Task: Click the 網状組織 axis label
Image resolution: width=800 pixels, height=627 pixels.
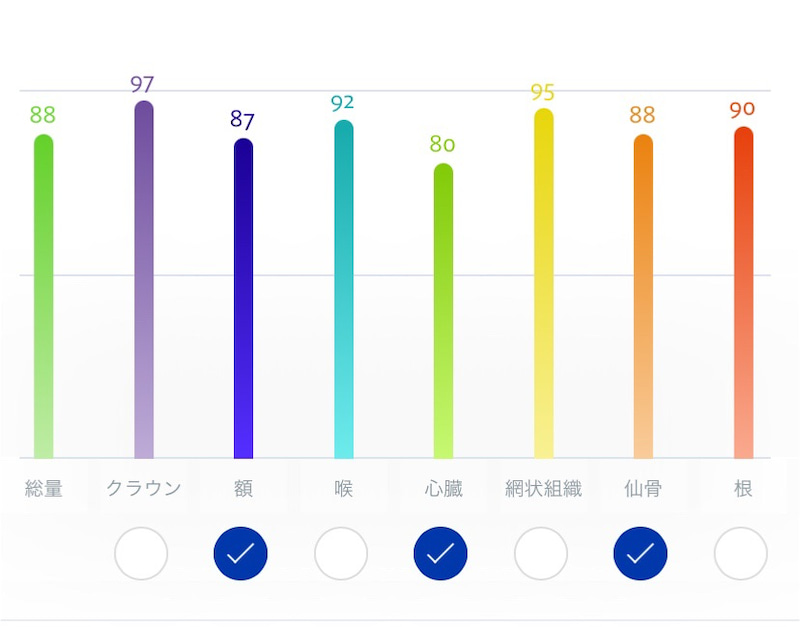Action: (543, 489)
